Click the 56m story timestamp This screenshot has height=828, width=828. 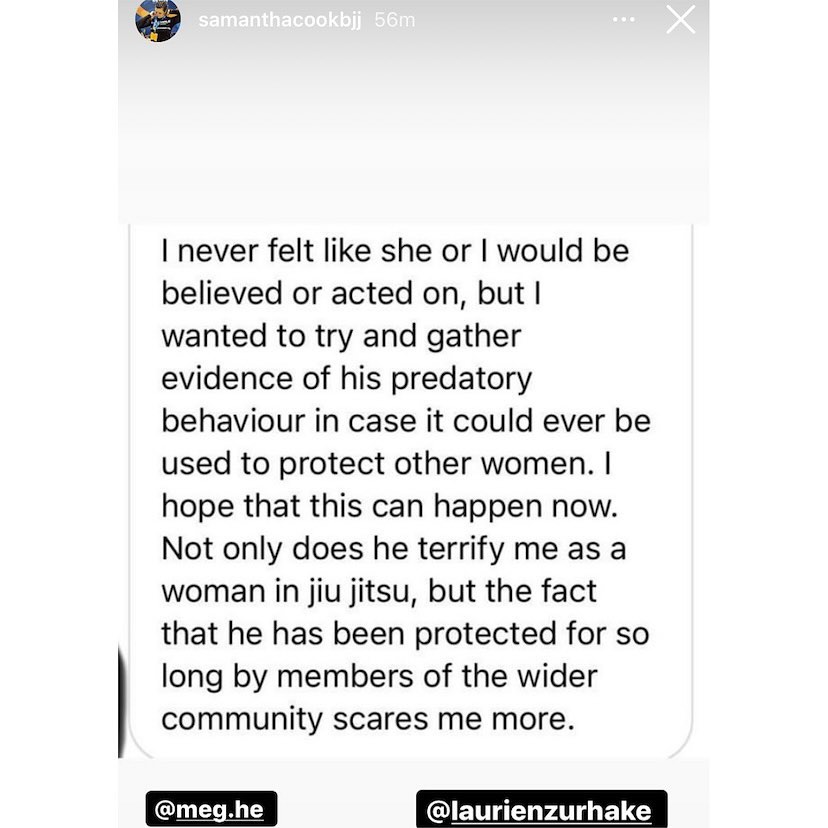coord(395,20)
